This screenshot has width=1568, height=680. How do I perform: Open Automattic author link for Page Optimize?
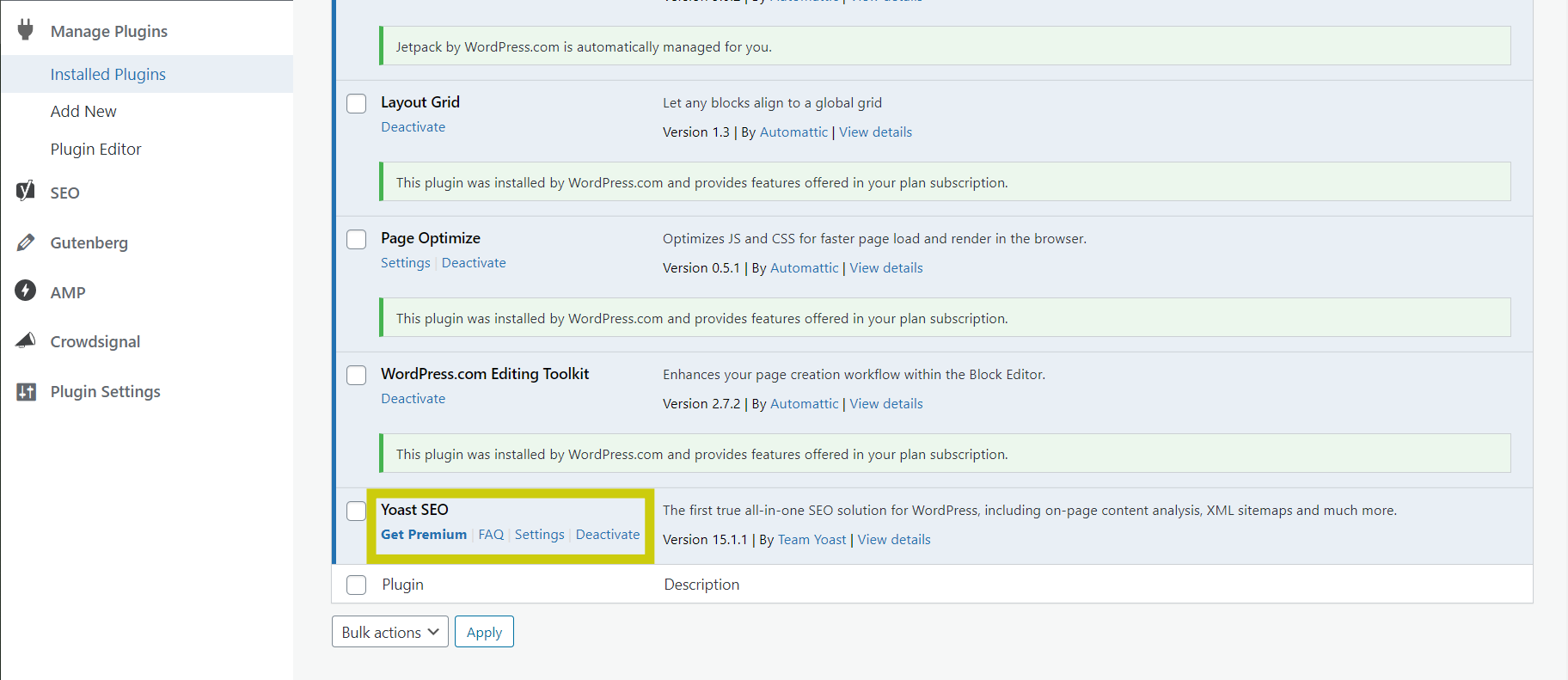point(804,267)
